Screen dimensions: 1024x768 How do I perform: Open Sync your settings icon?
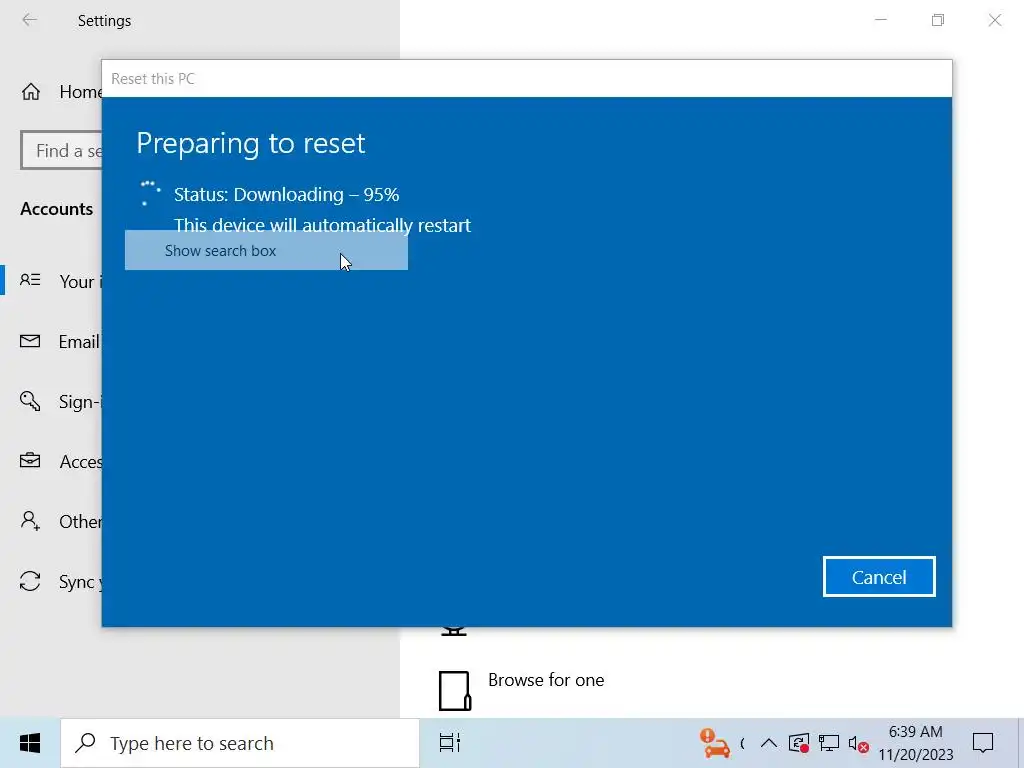click(x=30, y=581)
